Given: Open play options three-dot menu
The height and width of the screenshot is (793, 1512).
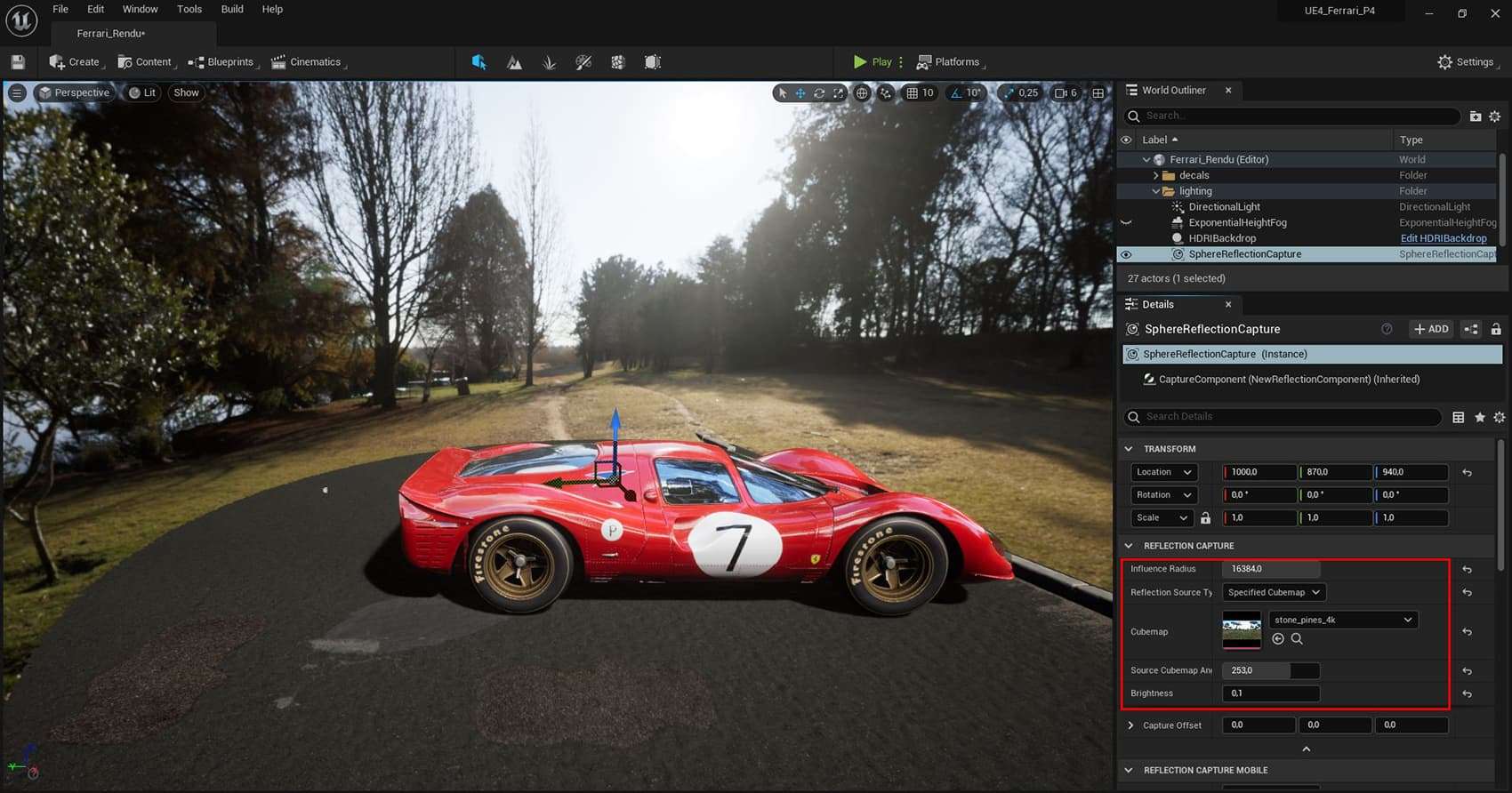Looking at the screenshot, I should (901, 62).
